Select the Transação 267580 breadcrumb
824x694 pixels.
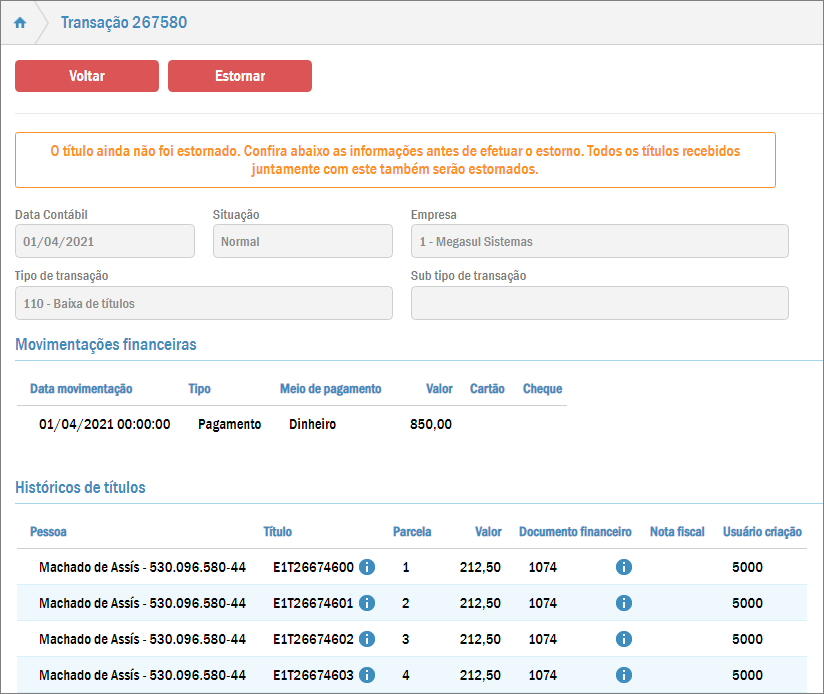tap(124, 23)
